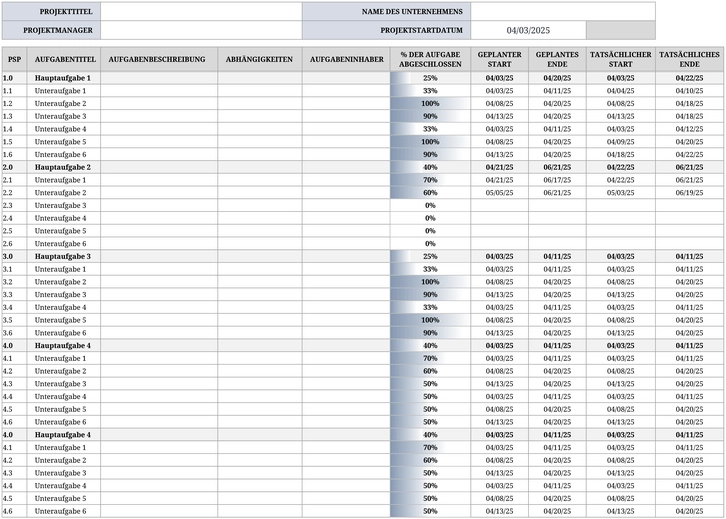Select Unteraufgabe 2 in row 3.2

click(x=64, y=281)
